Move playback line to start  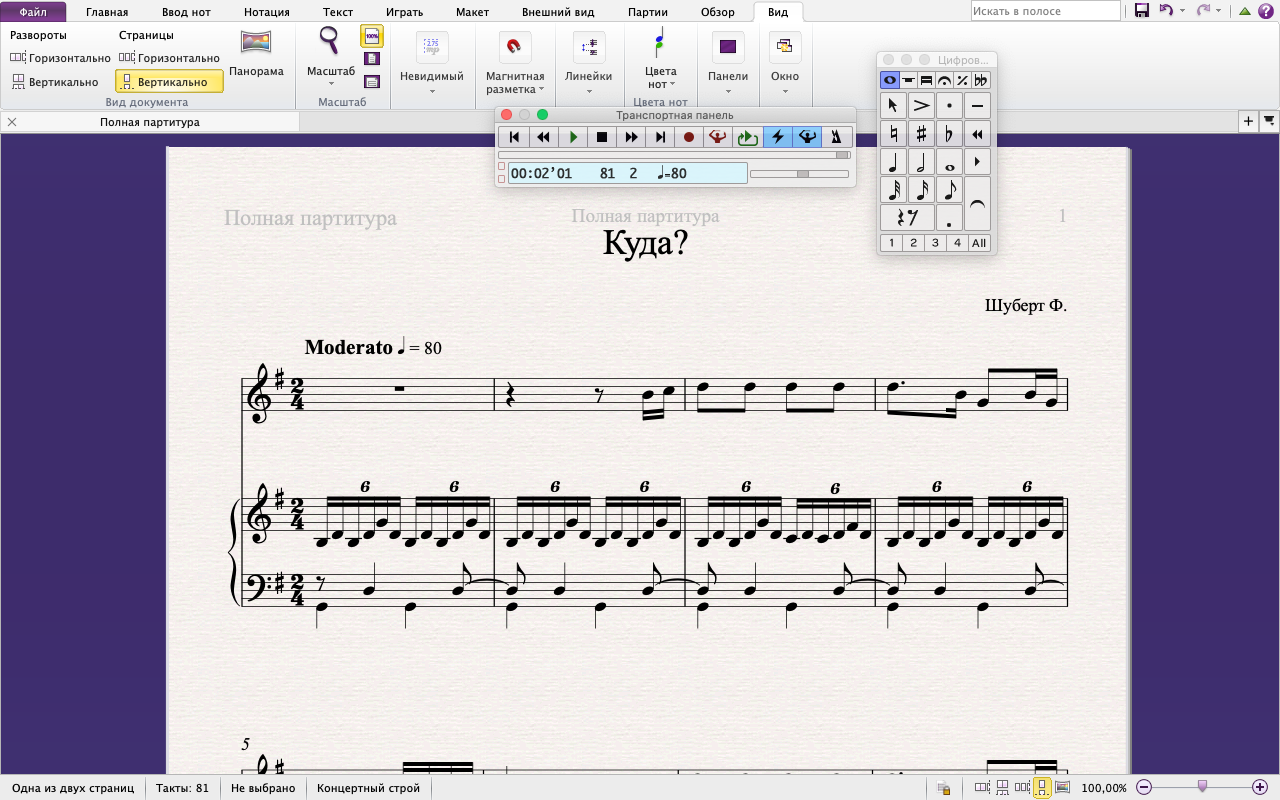point(514,137)
